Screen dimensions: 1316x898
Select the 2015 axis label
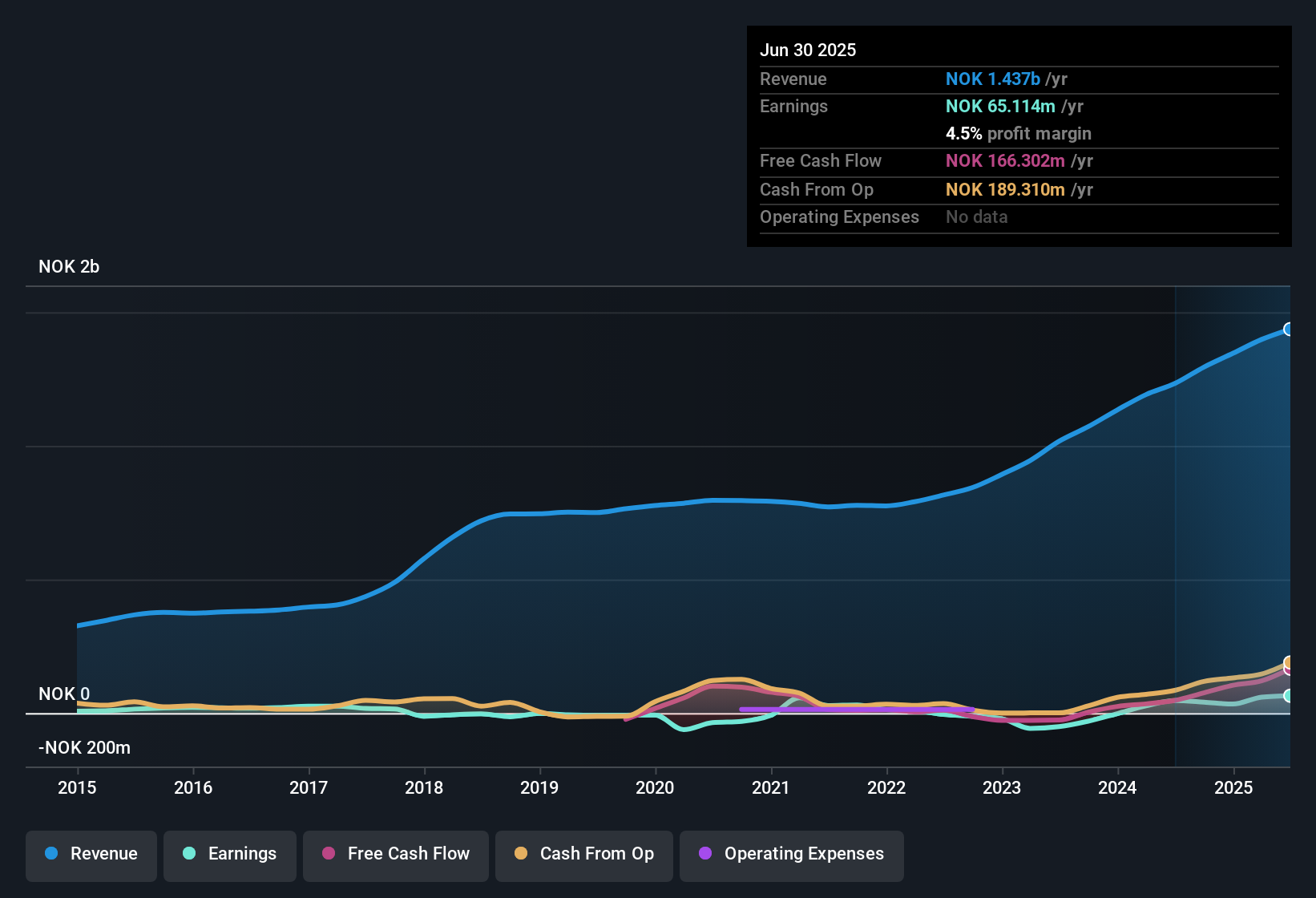point(77,787)
